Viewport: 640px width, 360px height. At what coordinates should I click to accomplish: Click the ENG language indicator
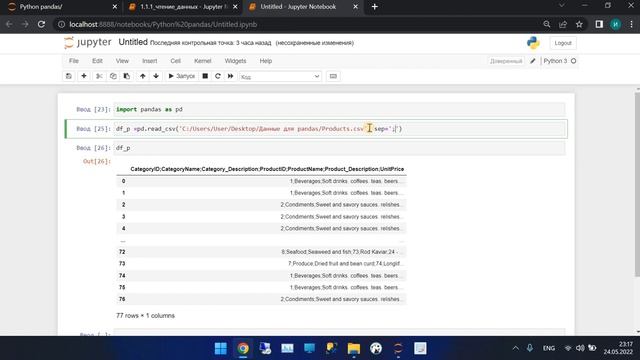point(549,348)
